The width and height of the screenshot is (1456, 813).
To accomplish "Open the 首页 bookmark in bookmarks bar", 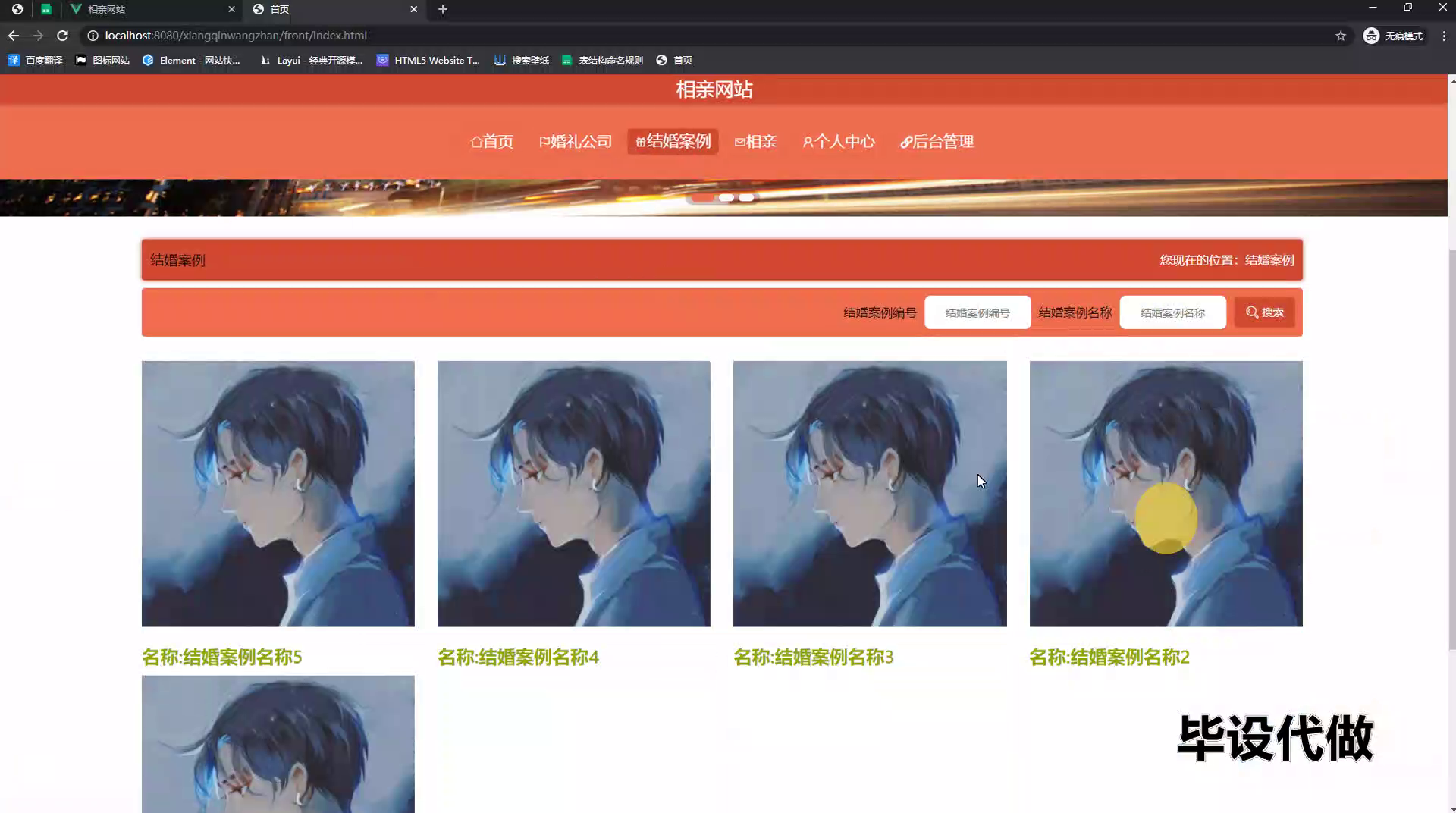I will [674, 60].
